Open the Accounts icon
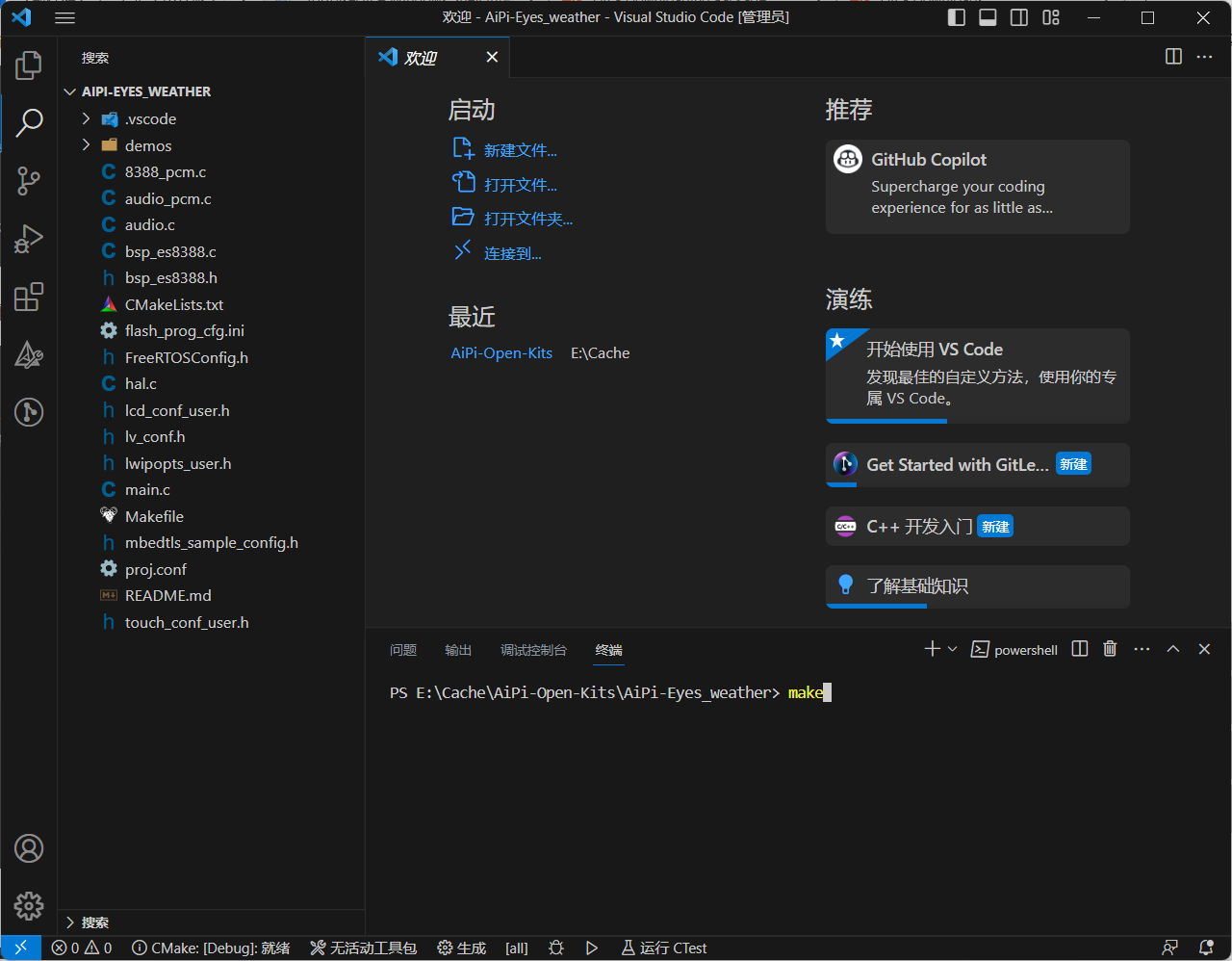Image resolution: width=1232 pixels, height=961 pixels. pos(29,848)
